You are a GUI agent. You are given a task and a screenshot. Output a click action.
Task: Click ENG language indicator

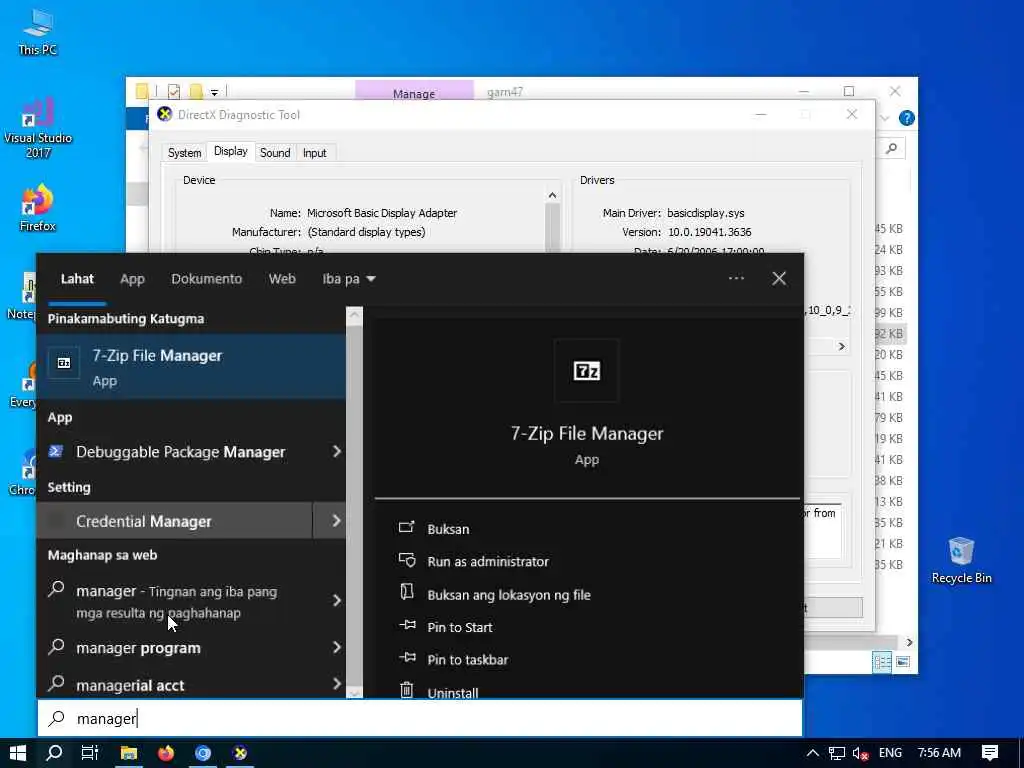click(890, 753)
